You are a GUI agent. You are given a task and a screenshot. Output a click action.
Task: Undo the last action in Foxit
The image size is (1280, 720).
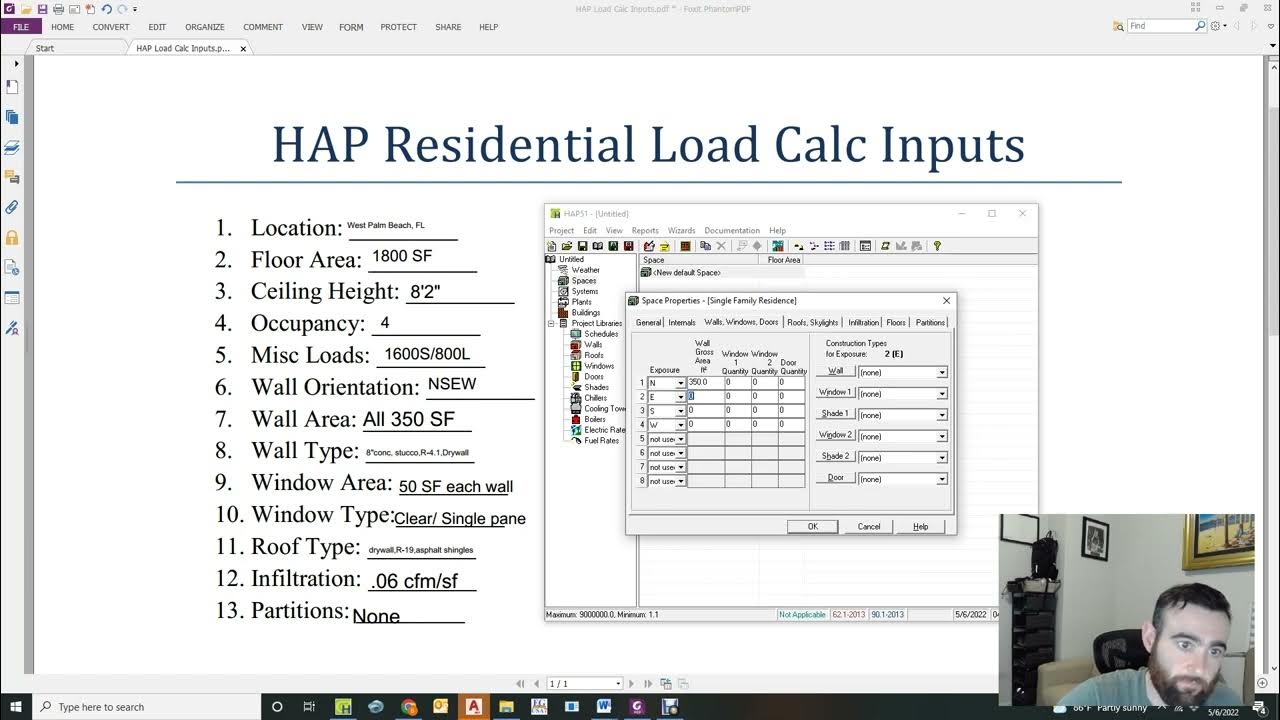click(x=106, y=9)
